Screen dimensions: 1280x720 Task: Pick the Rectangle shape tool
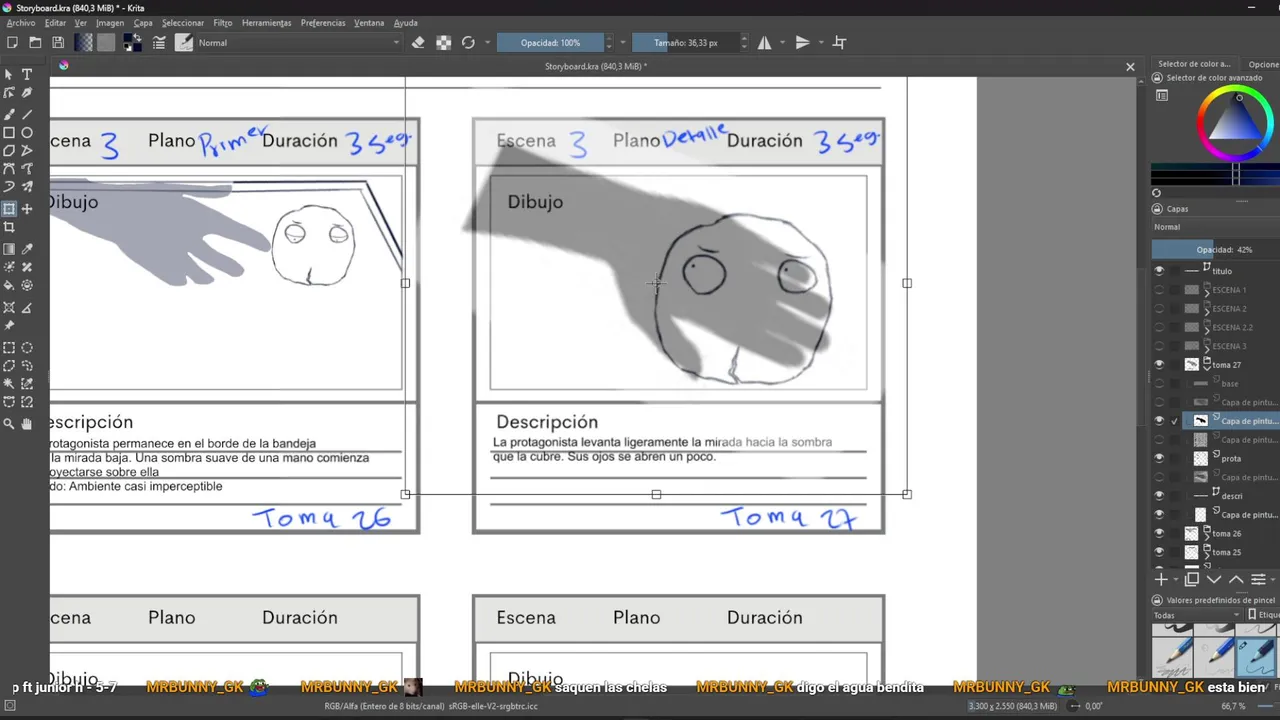pyautogui.click(x=9, y=132)
